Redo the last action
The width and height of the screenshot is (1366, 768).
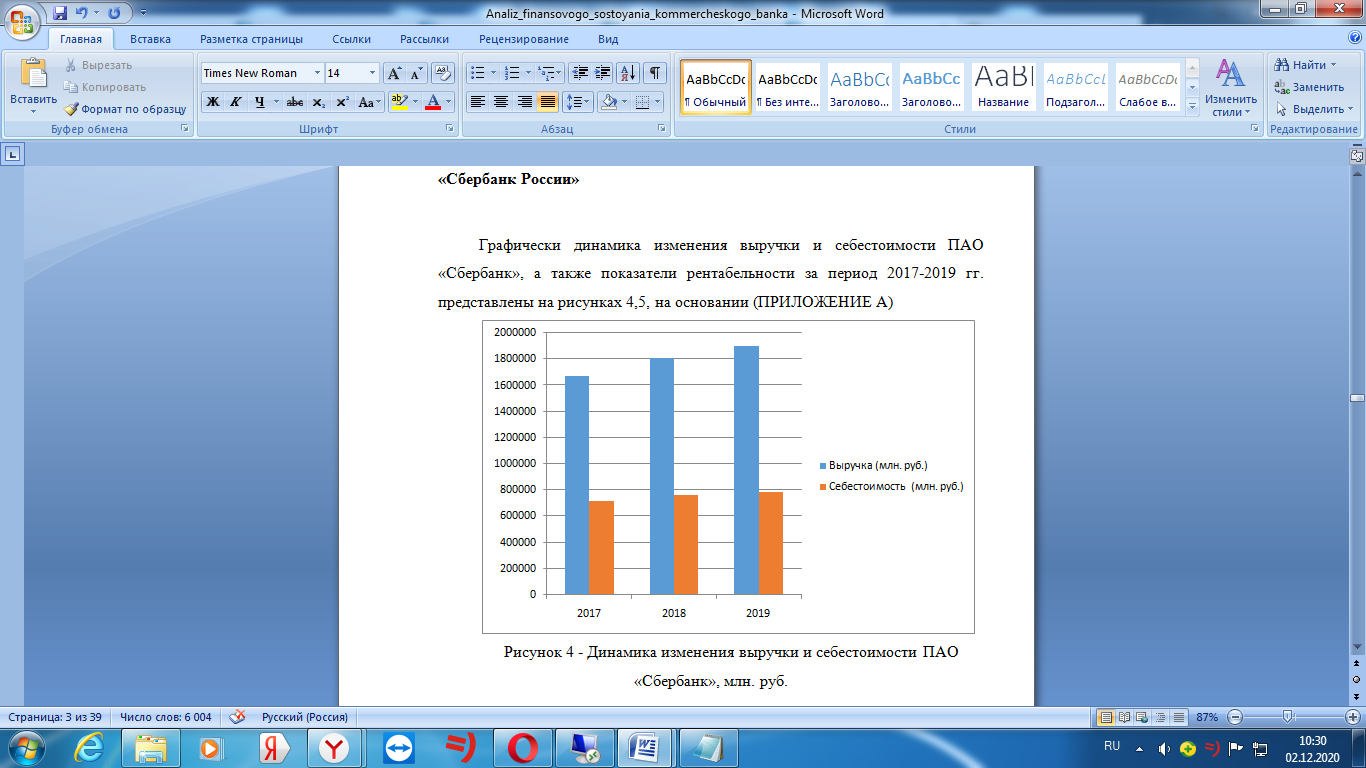tap(114, 13)
